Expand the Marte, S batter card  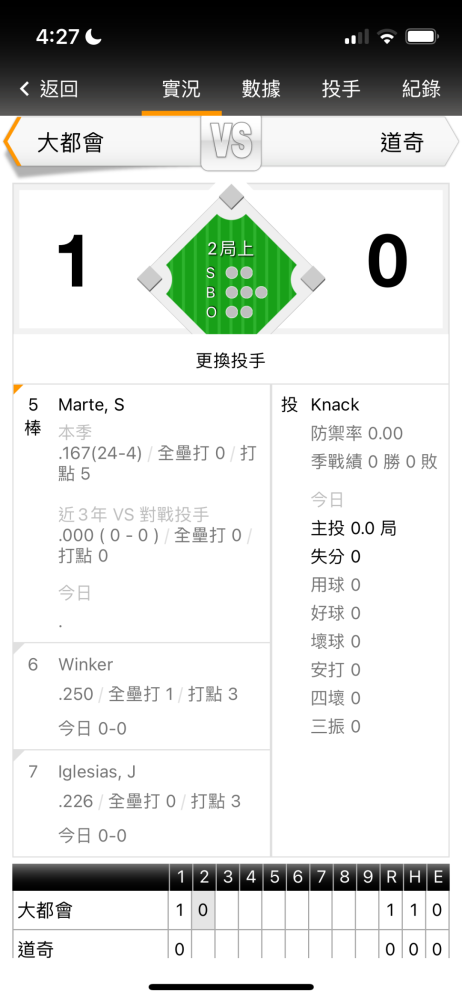(x=142, y=513)
